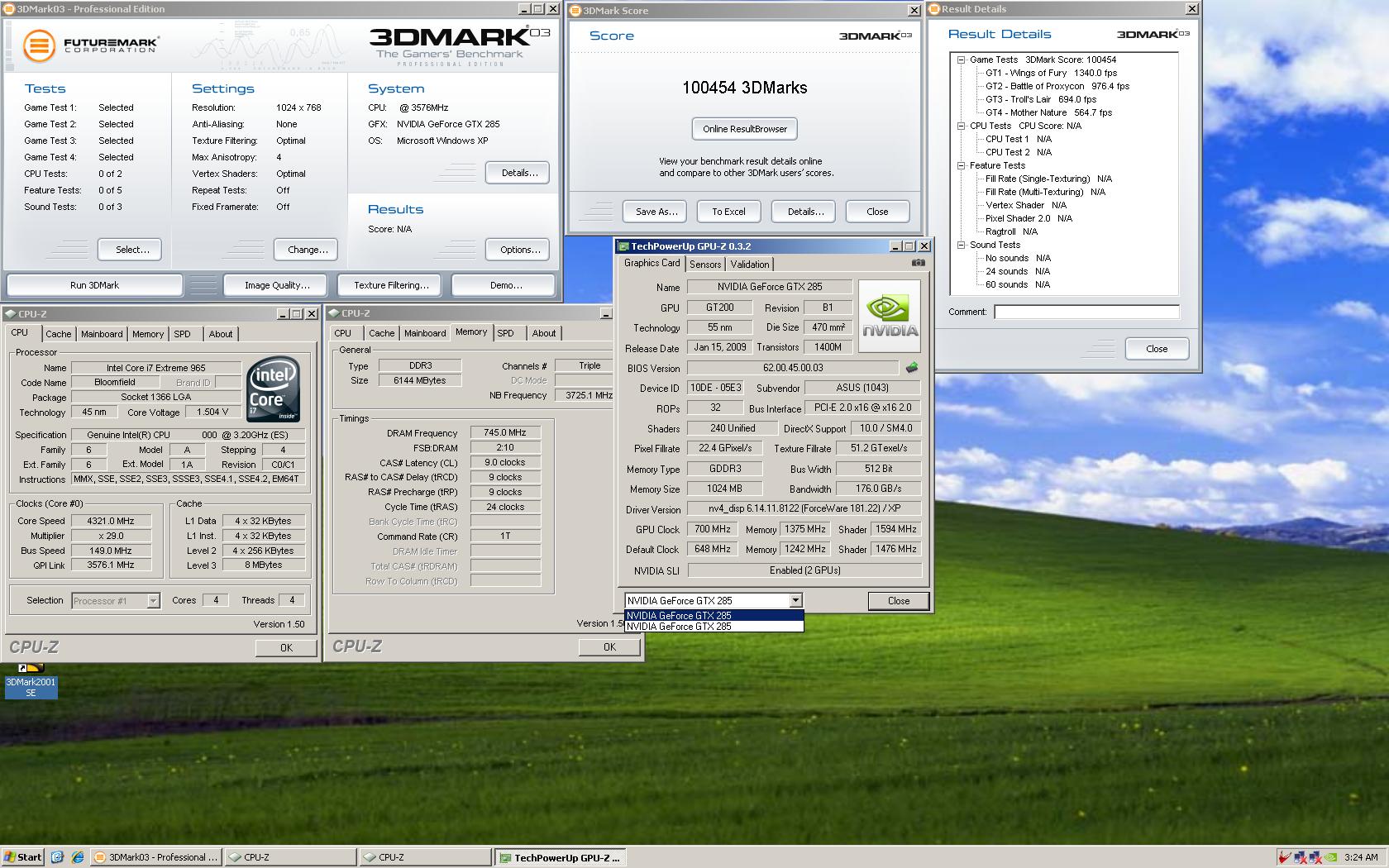
Task: Open CPU tab in right CPU-Z window
Action: (342, 333)
